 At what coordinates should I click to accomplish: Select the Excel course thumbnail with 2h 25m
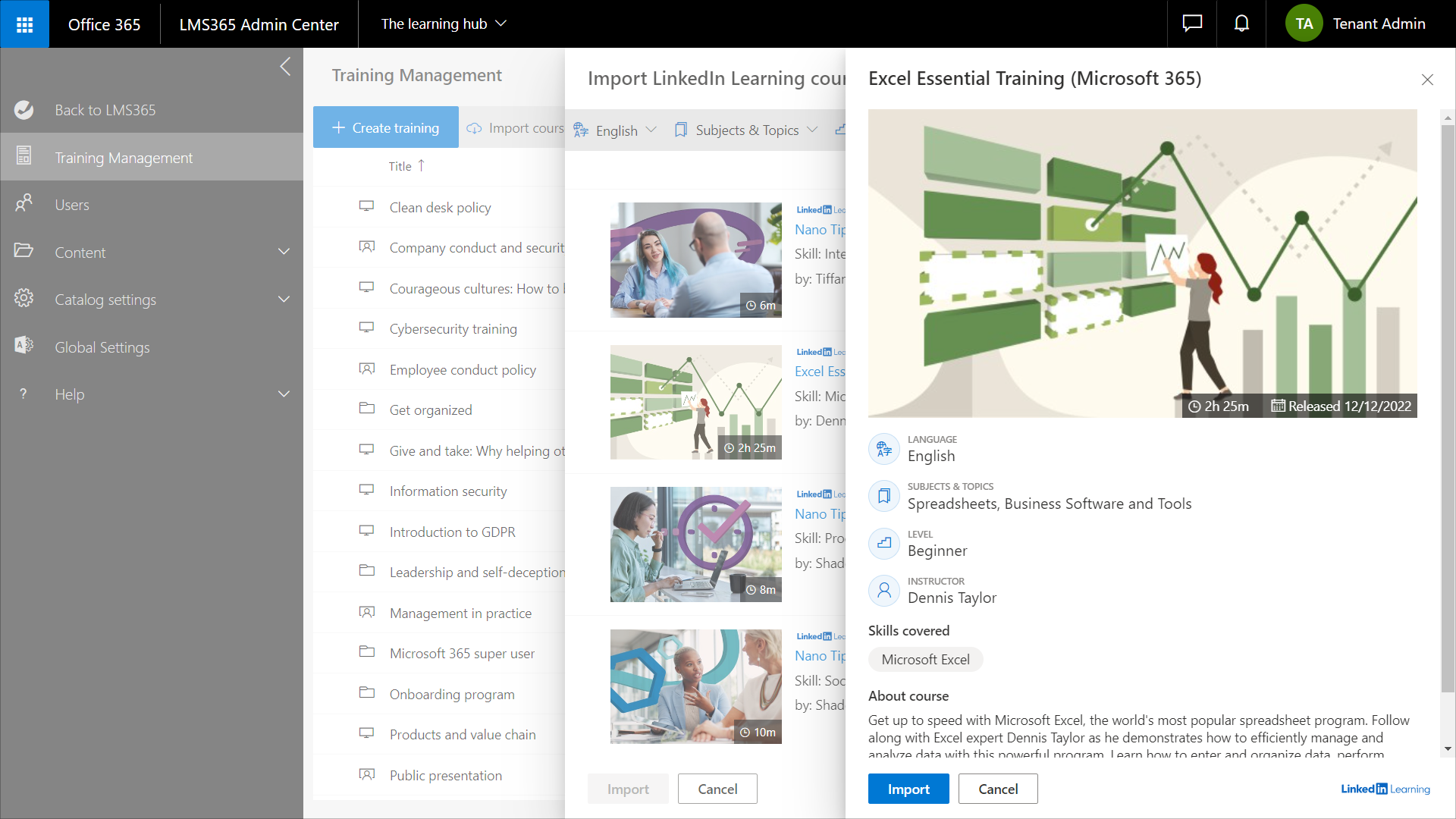pos(696,402)
